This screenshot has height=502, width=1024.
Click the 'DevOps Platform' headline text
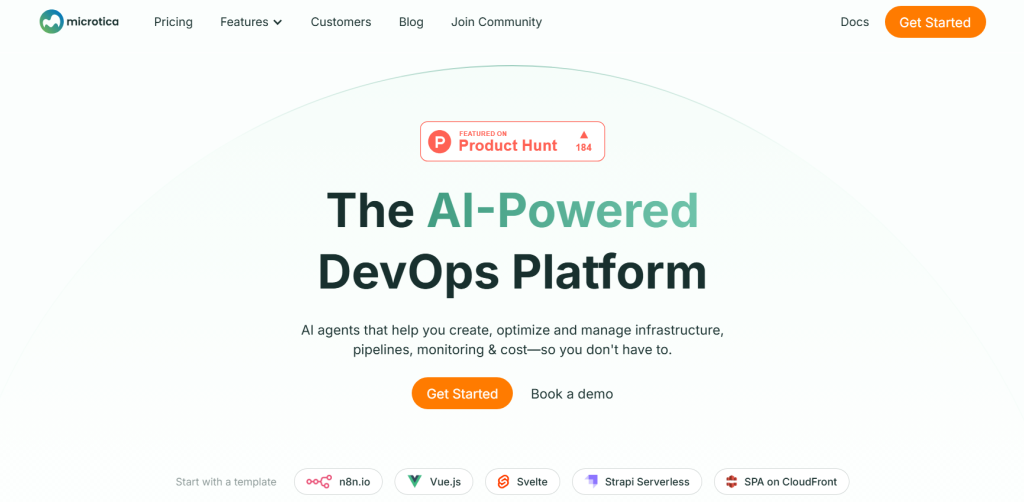[x=512, y=271]
